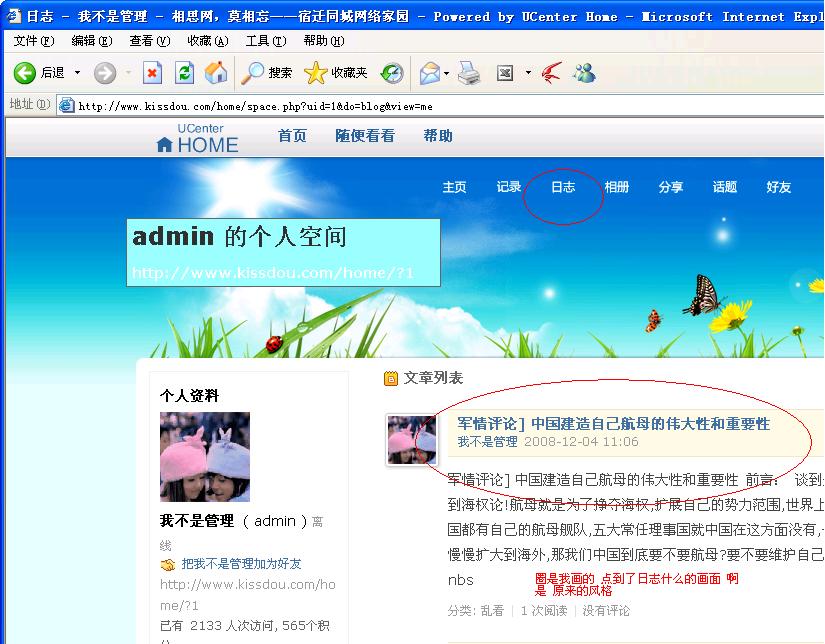Open the 收藏(A) menu
The width and height of the screenshot is (825, 644).
coord(208,41)
